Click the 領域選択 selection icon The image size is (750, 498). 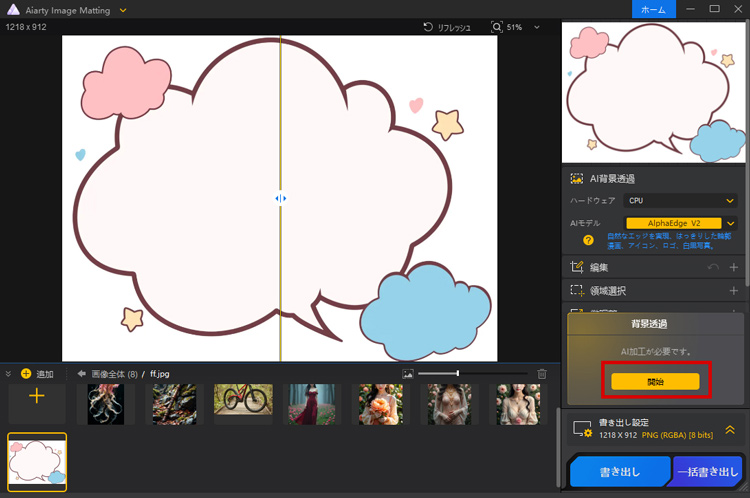click(577, 290)
